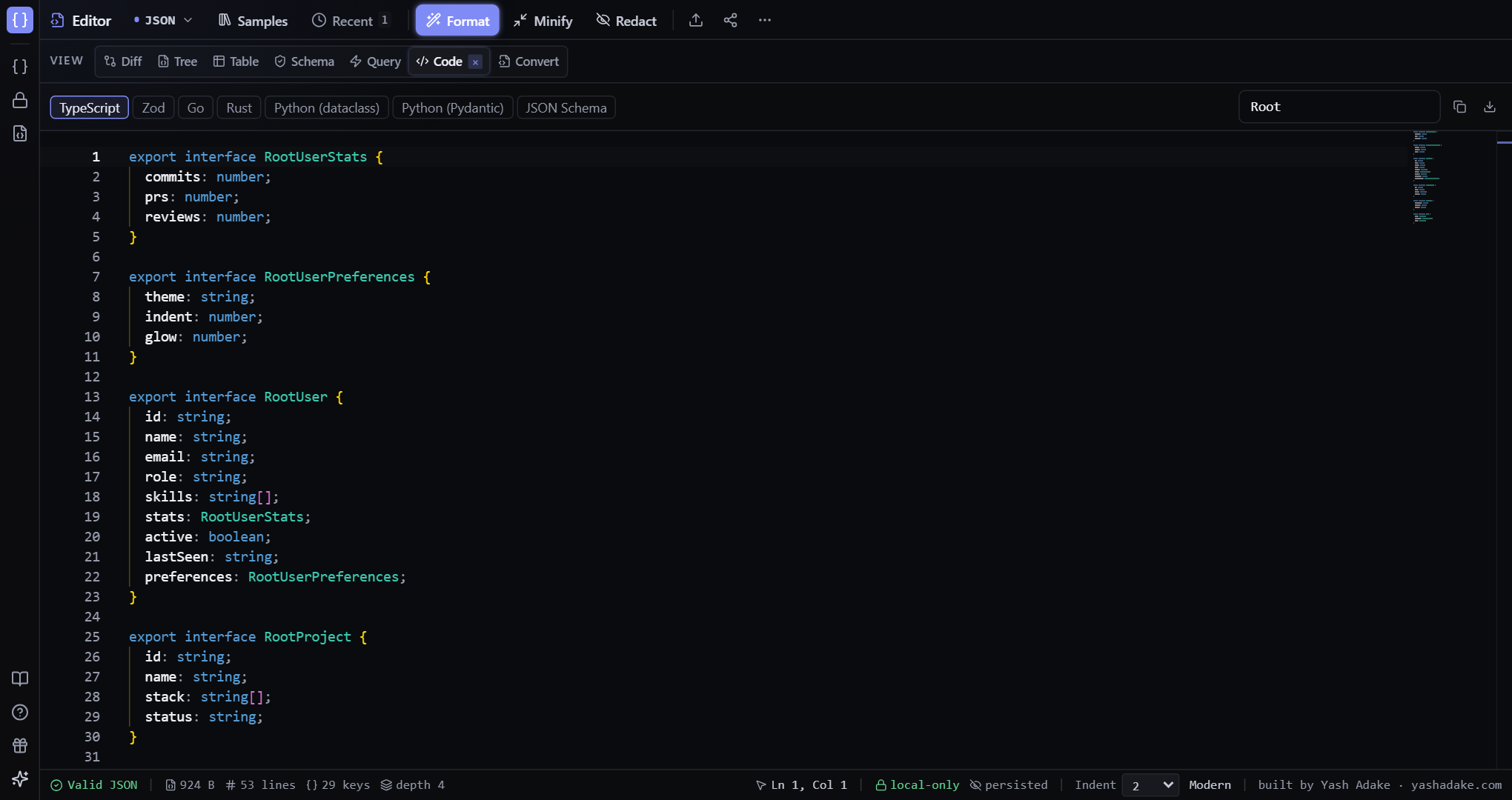Select Zod output language
The image size is (1512, 800).
click(153, 107)
